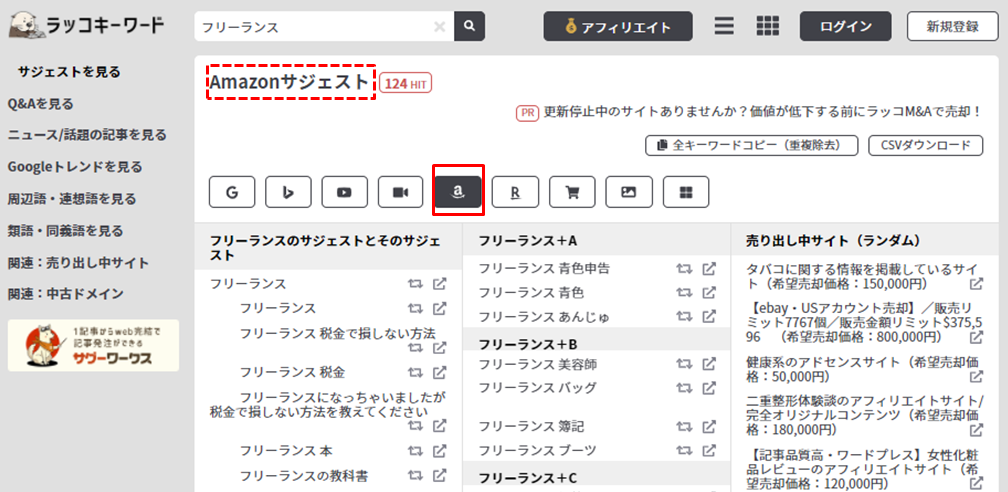The height and width of the screenshot is (492, 1008).
Task: Click 全キーワードコピー（重複除去） button
Action: click(x=752, y=145)
